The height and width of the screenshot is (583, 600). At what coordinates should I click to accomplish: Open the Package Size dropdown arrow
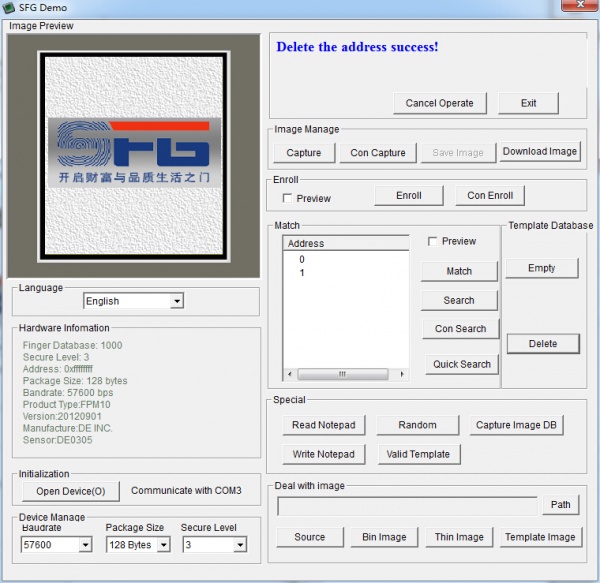[x=164, y=545]
